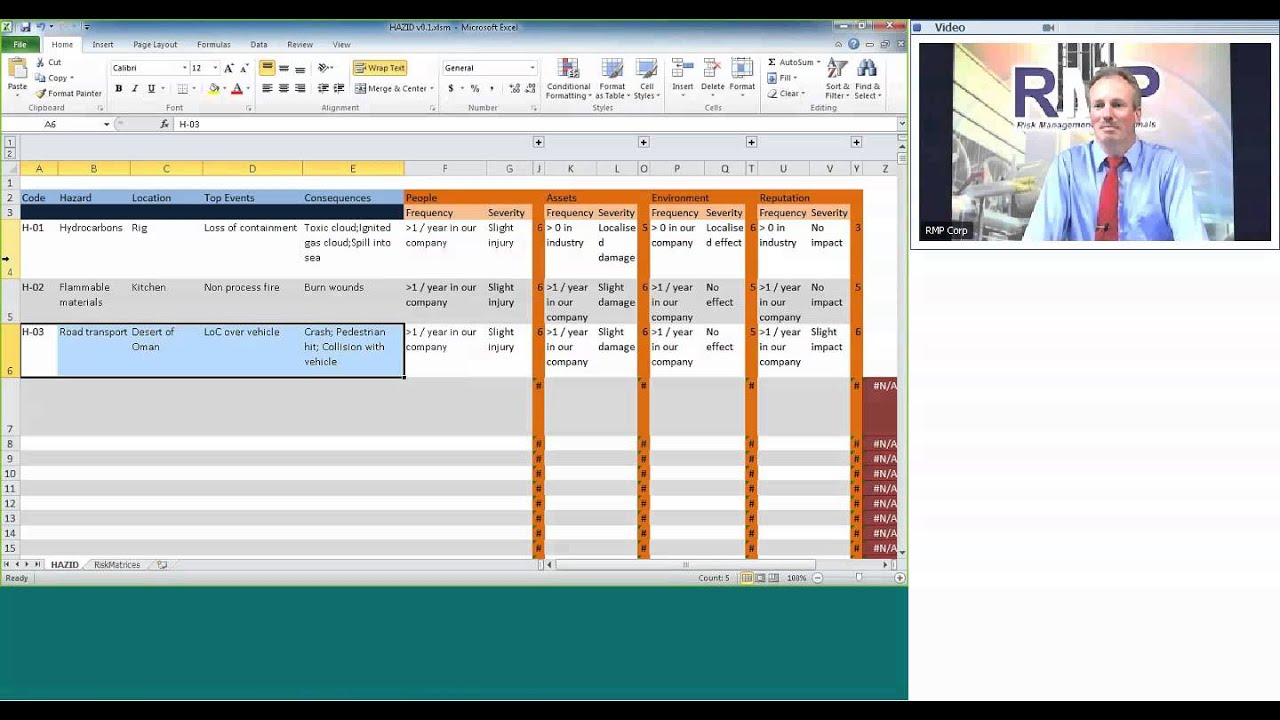Decrease cell indent
The image size is (1280, 720).
(323, 89)
